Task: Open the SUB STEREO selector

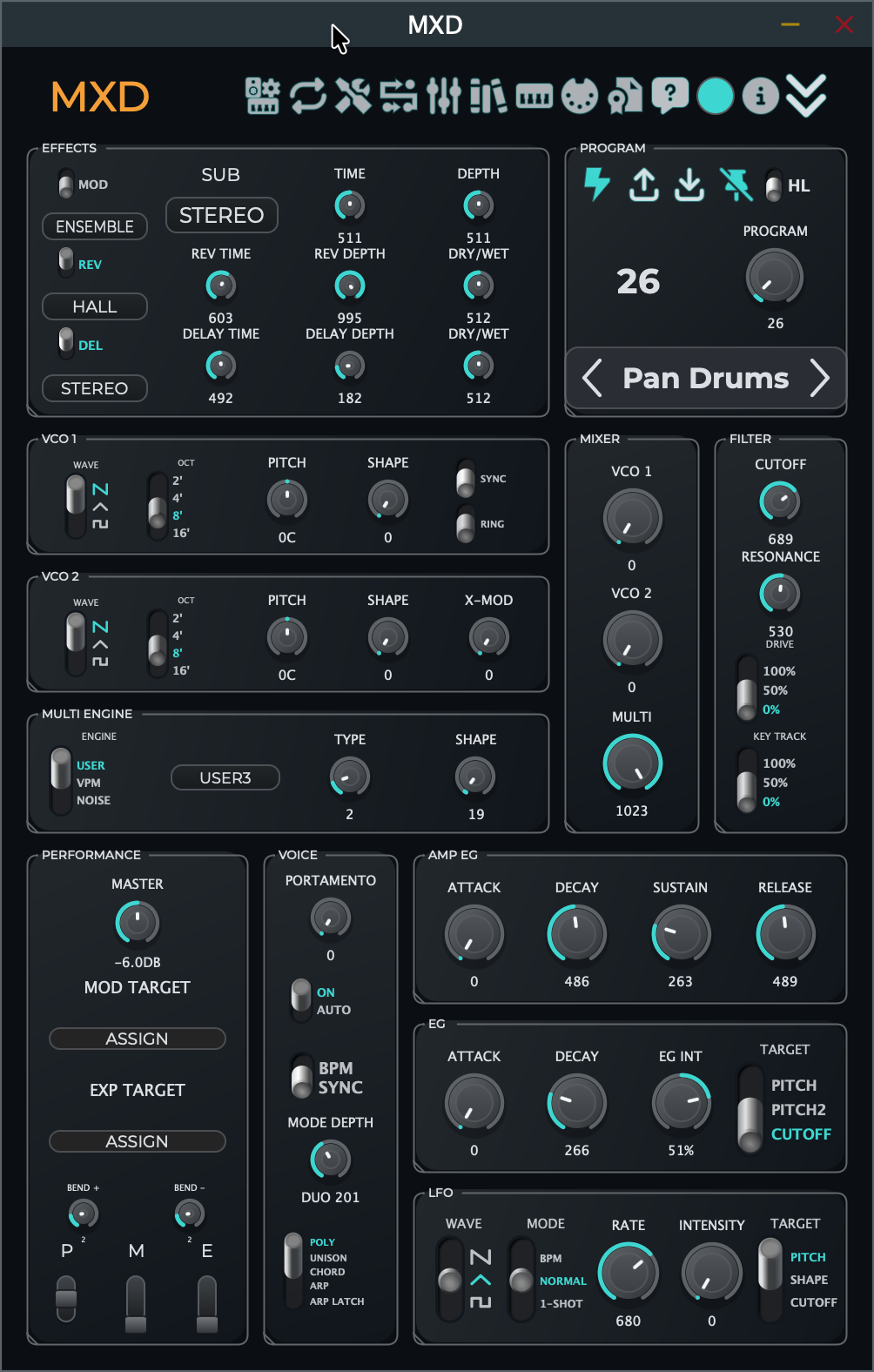Action: coord(221,215)
